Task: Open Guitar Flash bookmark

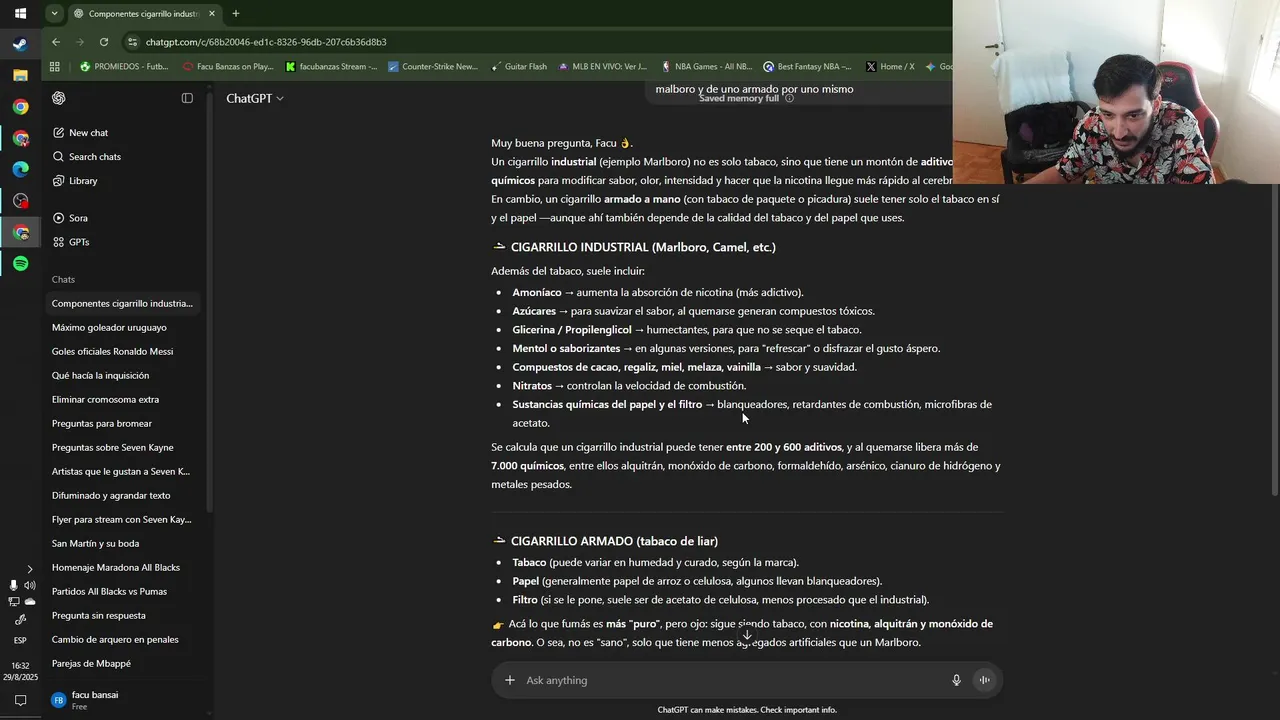Action: point(519,67)
